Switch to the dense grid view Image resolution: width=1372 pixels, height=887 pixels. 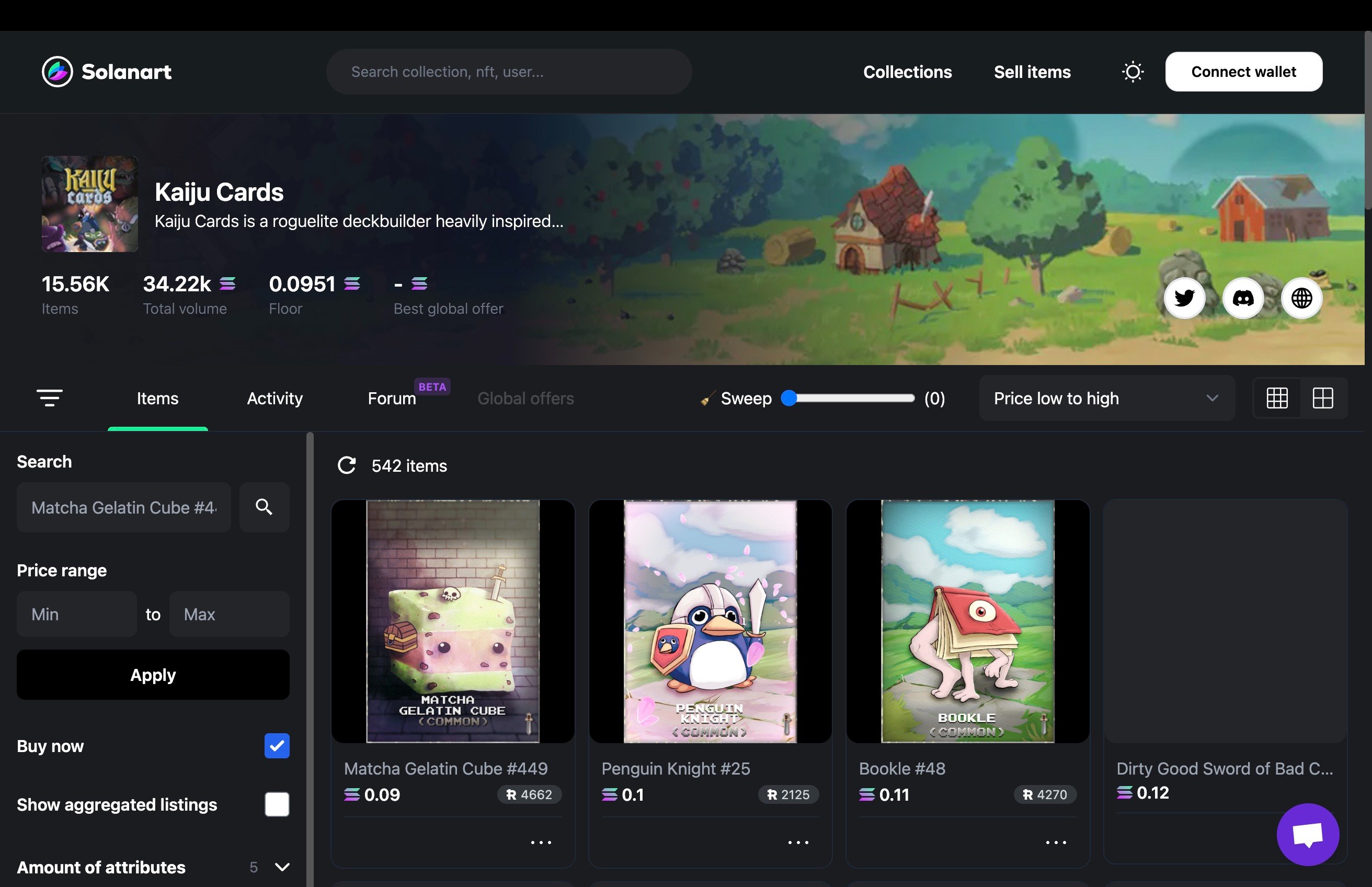1276,398
